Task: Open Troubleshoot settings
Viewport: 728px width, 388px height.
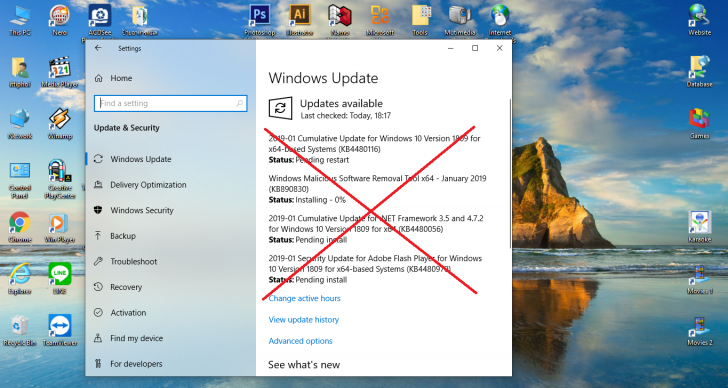Action: (x=170, y=261)
